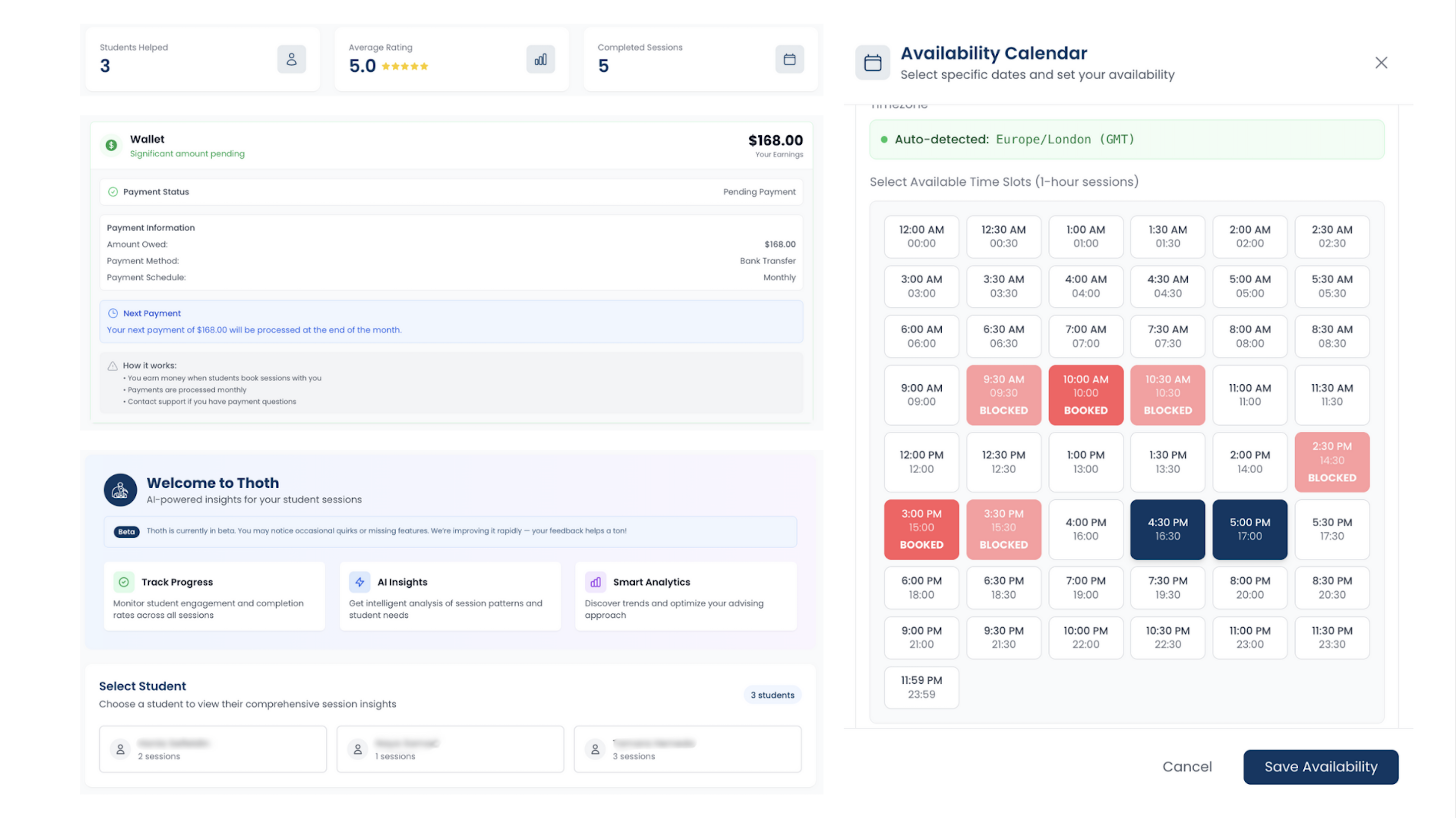Click the AI Insights lightning bolt icon
The width and height of the screenshot is (1456, 818).
[360, 582]
